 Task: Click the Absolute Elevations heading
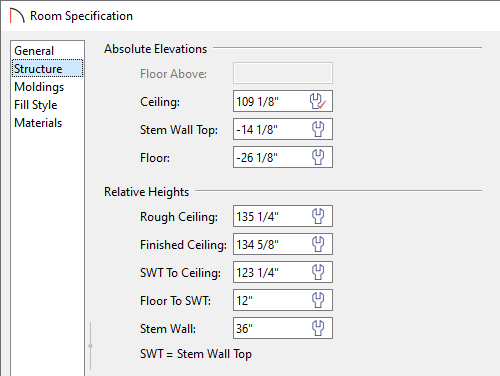click(155, 49)
